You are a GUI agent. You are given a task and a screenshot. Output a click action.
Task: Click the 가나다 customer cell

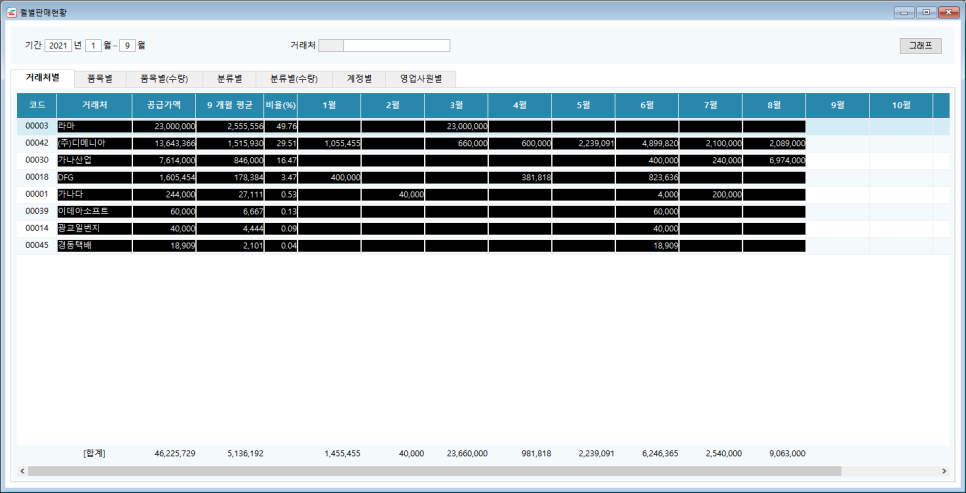coord(94,195)
